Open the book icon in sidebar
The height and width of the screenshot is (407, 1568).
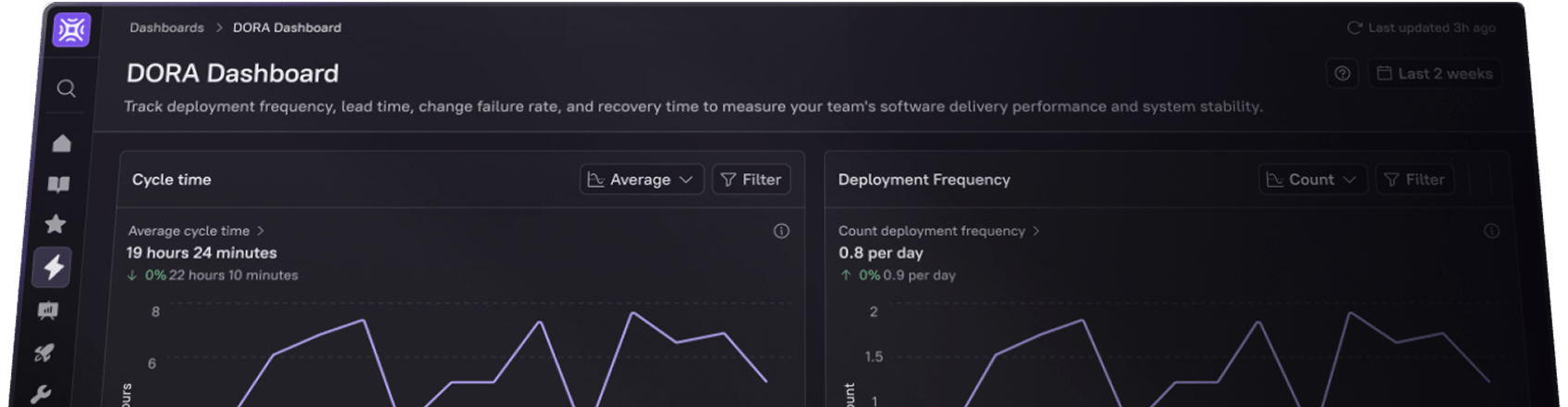(58, 185)
